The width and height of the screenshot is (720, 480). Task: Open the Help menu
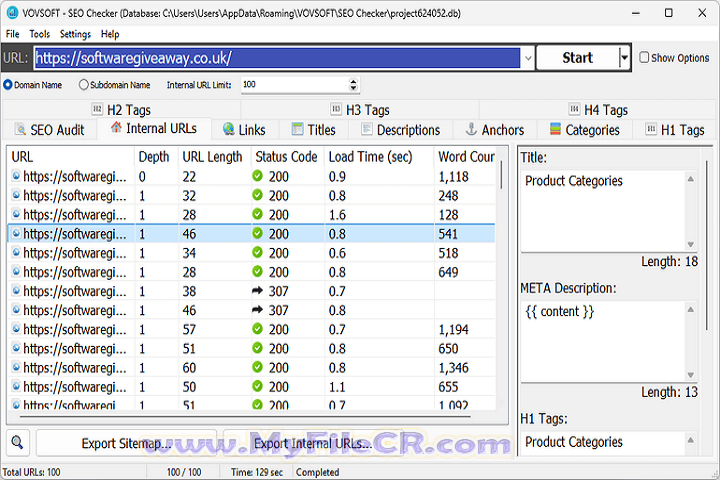tap(110, 34)
